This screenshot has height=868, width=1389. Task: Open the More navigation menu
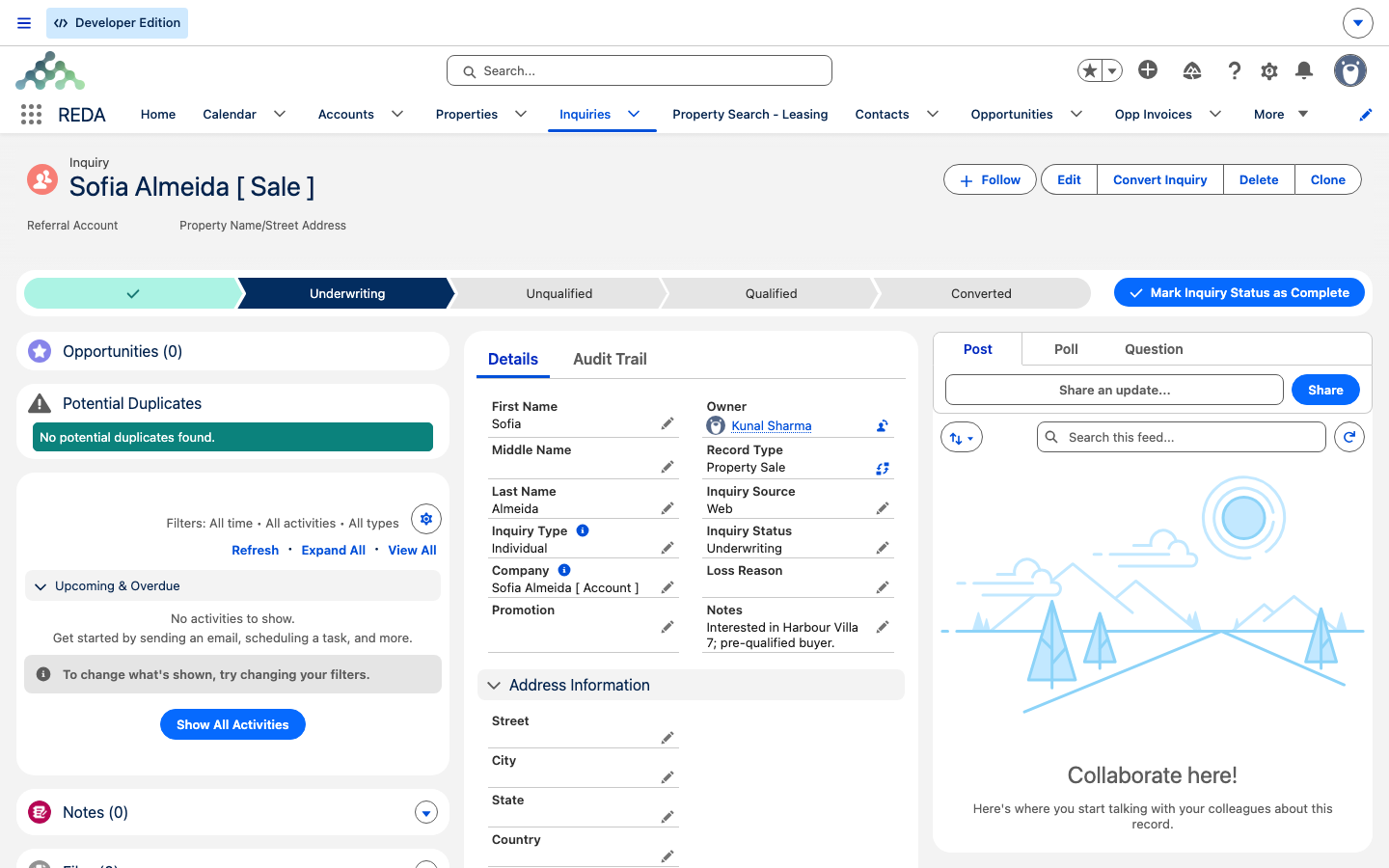[x=1281, y=114]
